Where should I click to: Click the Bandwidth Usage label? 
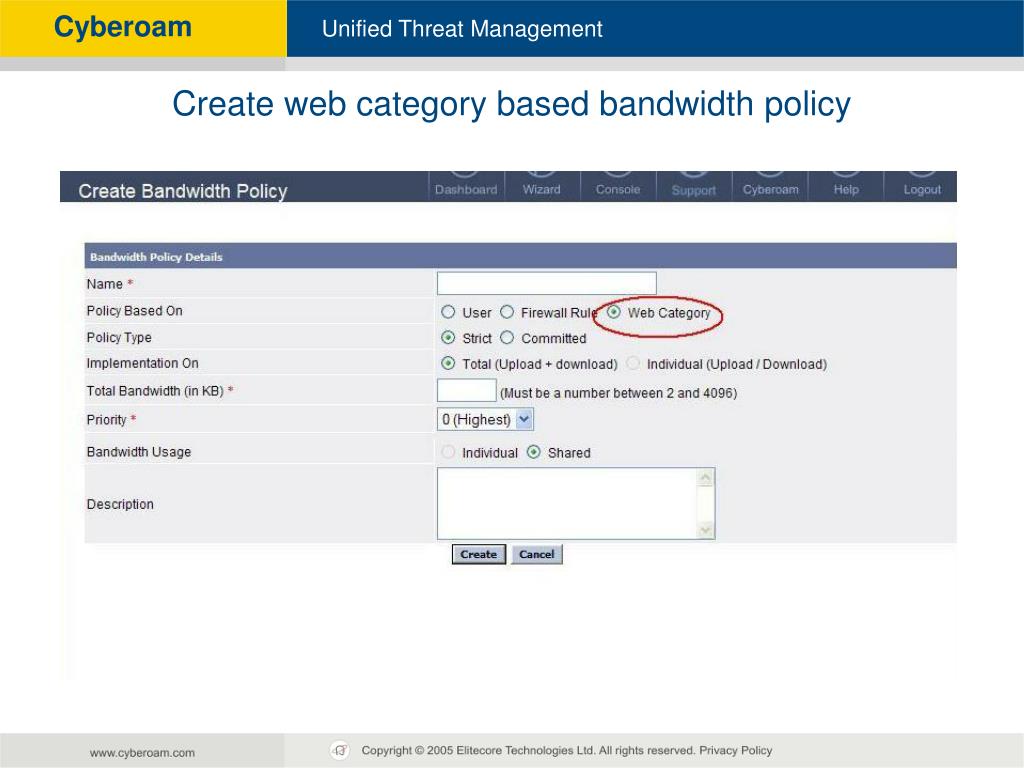(x=139, y=452)
